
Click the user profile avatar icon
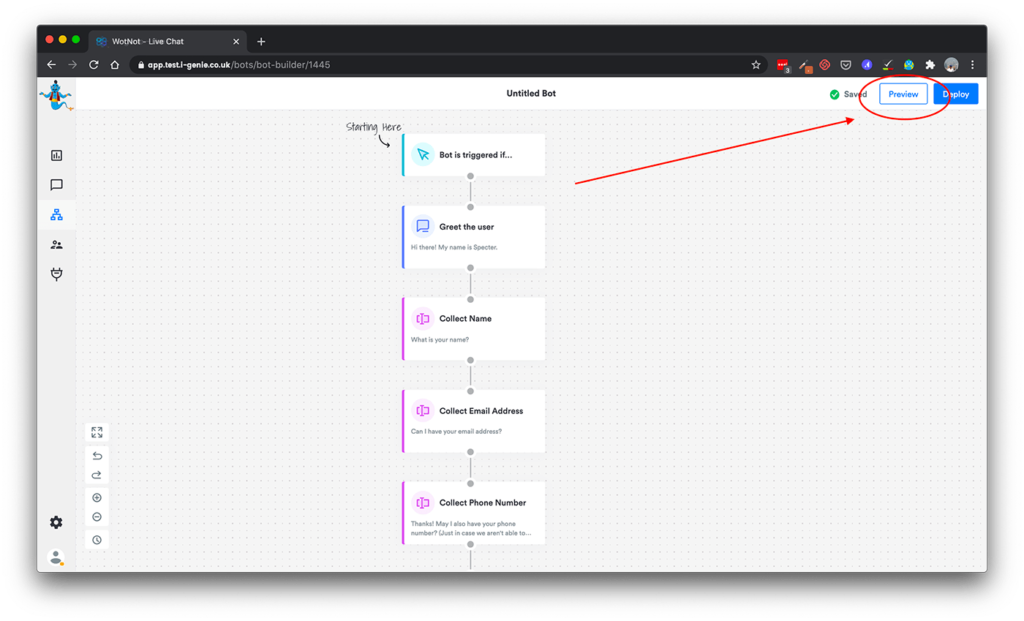click(56, 557)
